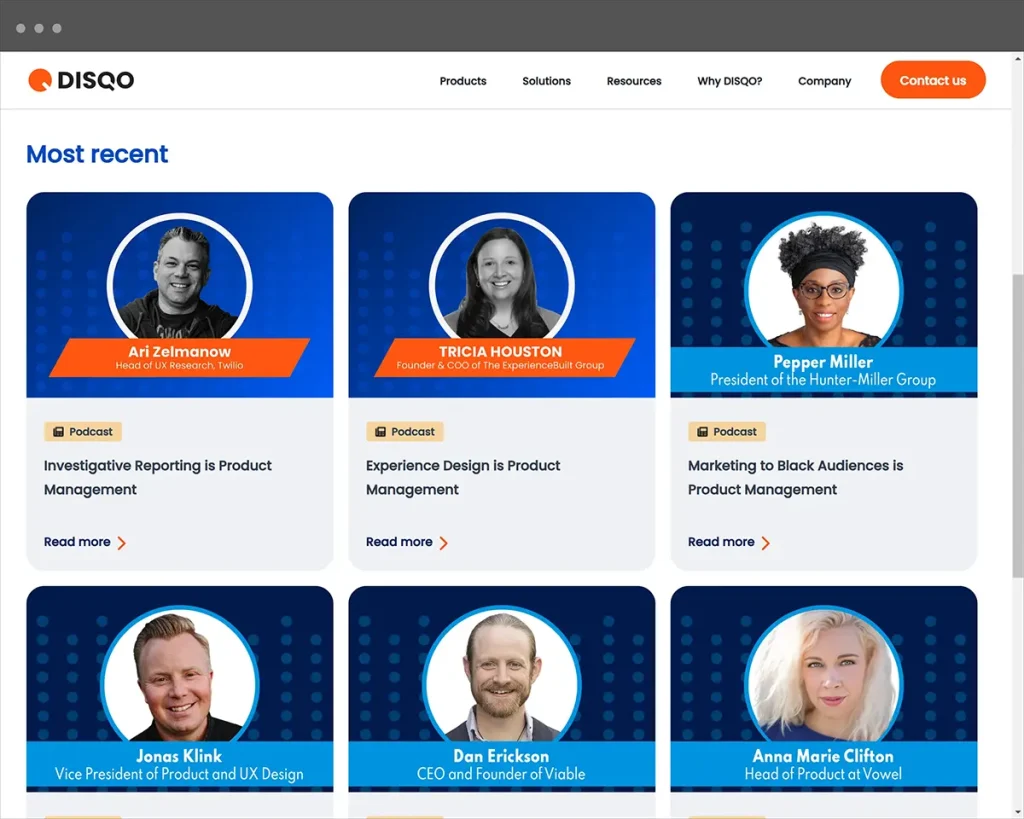Click orange arrow next to Experience Design Read more
The width and height of the screenshot is (1024, 819).
point(443,543)
